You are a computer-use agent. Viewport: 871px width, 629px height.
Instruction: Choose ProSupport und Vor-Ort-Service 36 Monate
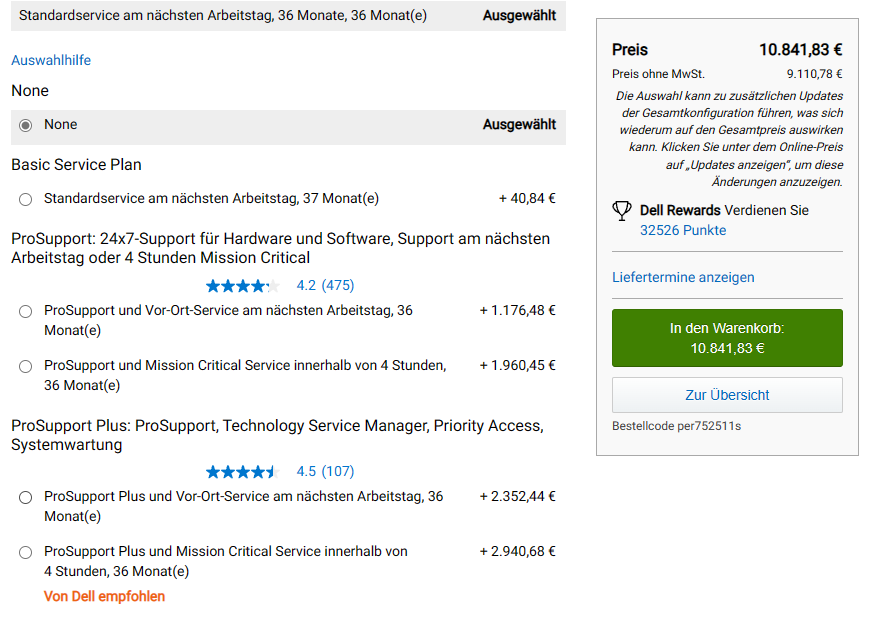(x=26, y=311)
